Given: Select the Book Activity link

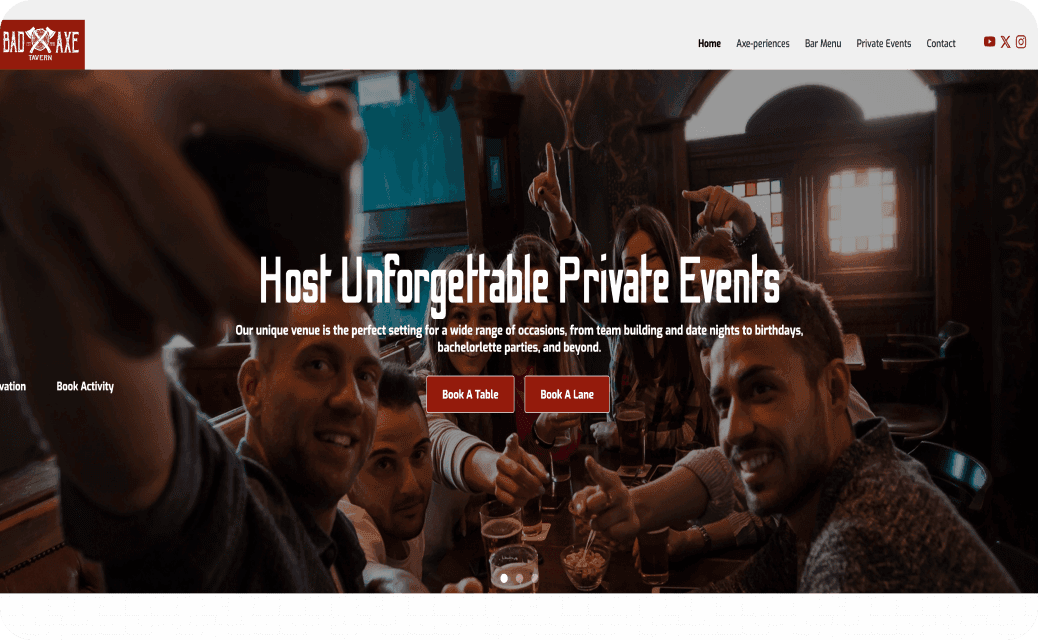Looking at the screenshot, I should coord(85,387).
